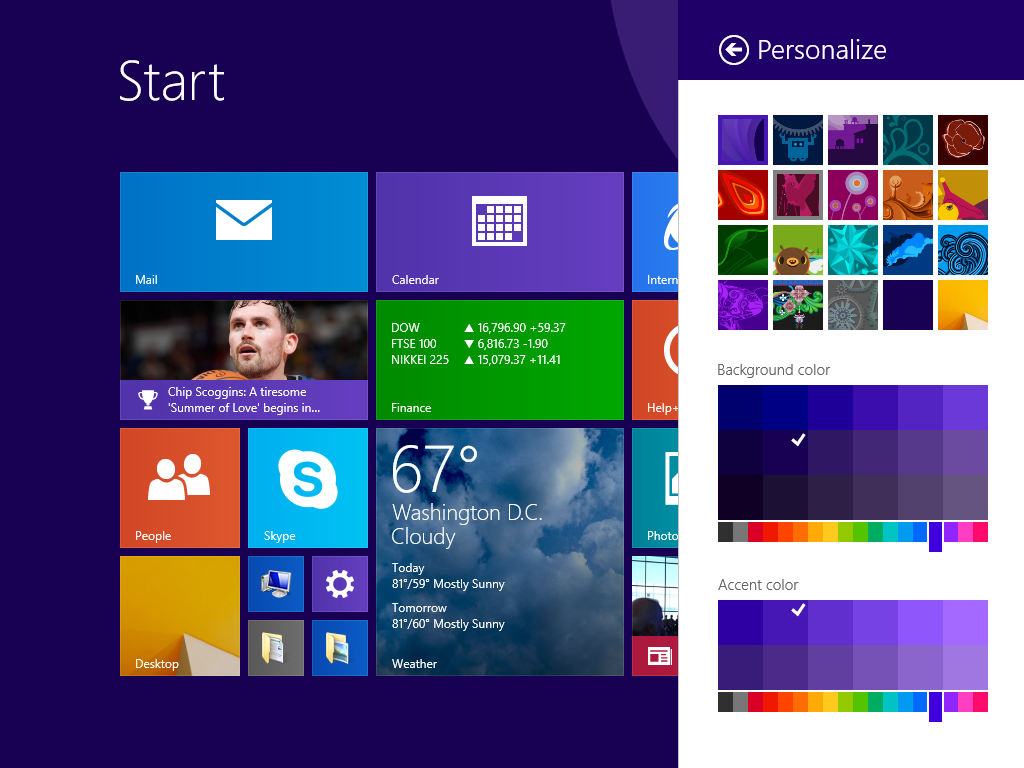Choose the yellow folded-corner background design
Screen dimensions: 1024x768
[x=962, y=304]
